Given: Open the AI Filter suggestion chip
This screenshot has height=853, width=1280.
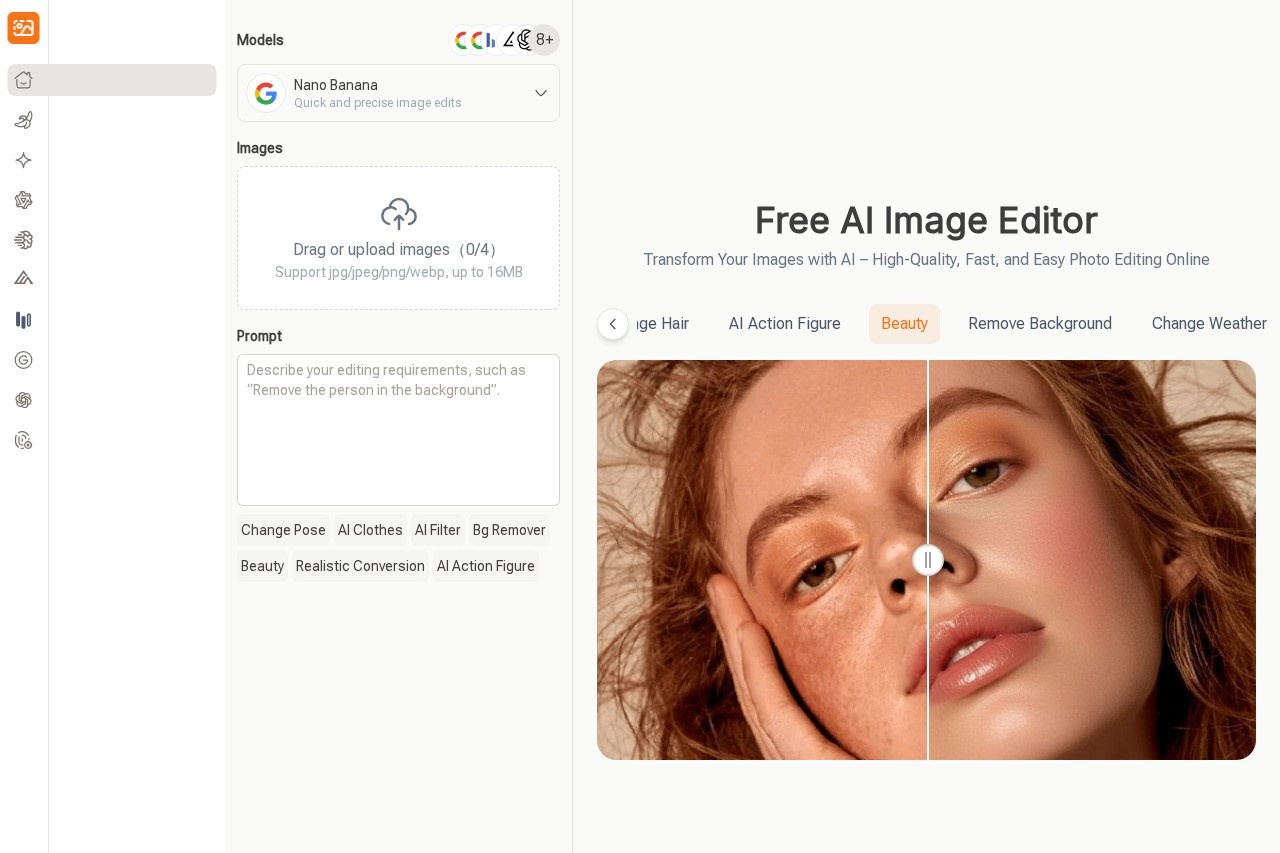Looking at the screenshot, I should tap(438, 530).
